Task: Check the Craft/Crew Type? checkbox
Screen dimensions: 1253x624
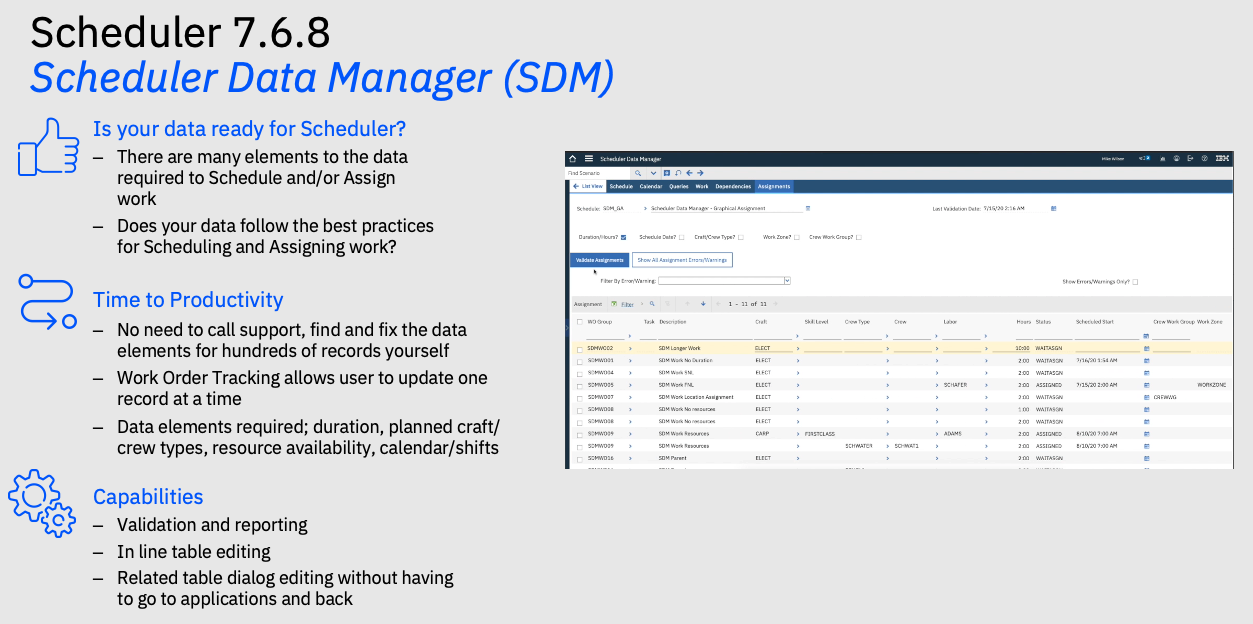Action: click(x=741, y=237)
